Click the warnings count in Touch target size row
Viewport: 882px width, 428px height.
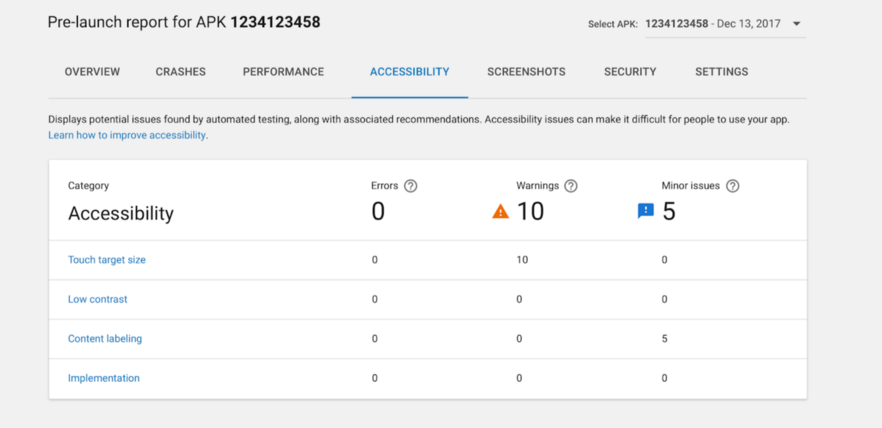click(522, 260)
